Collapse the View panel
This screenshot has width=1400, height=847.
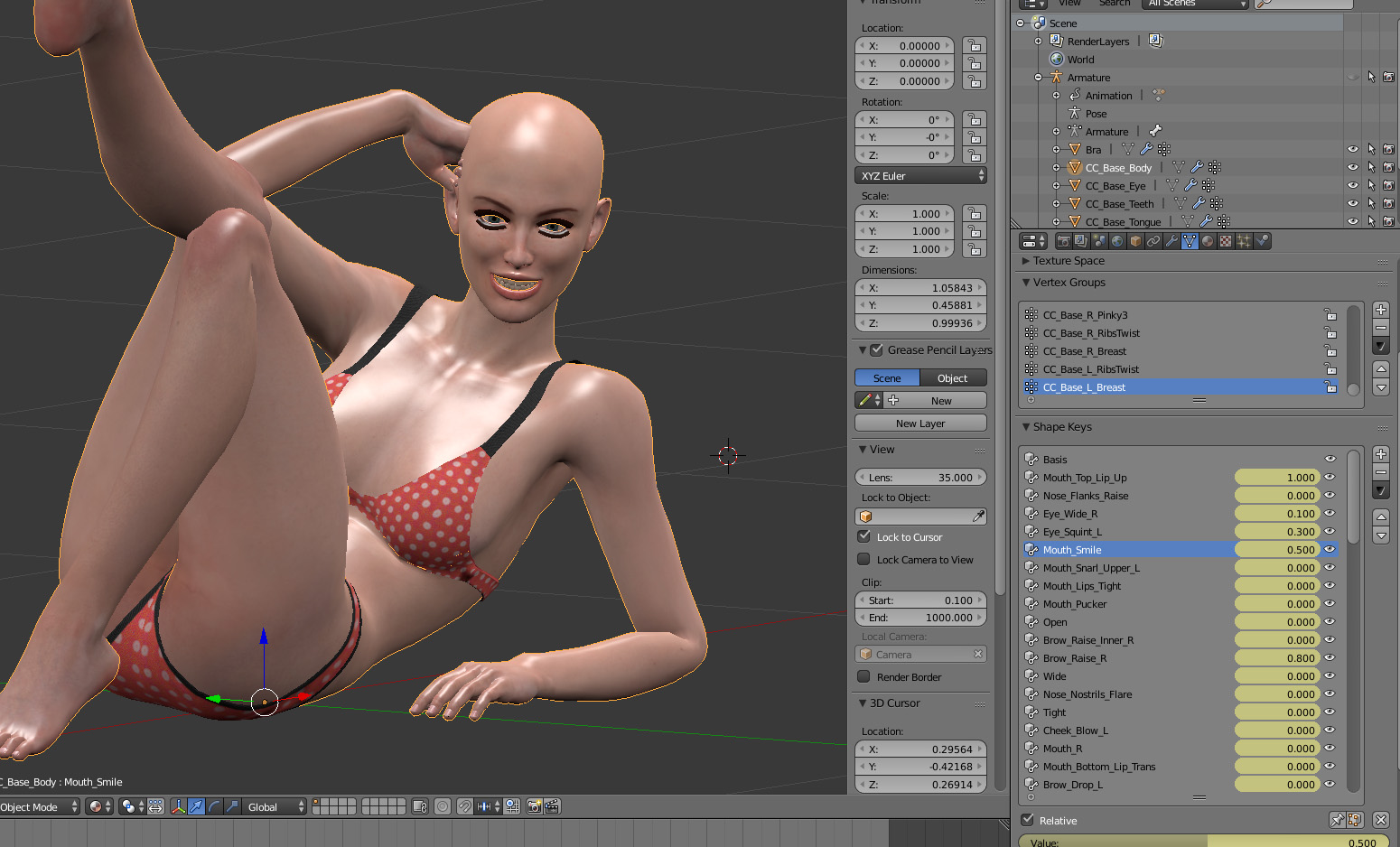[x=863, y=449]
